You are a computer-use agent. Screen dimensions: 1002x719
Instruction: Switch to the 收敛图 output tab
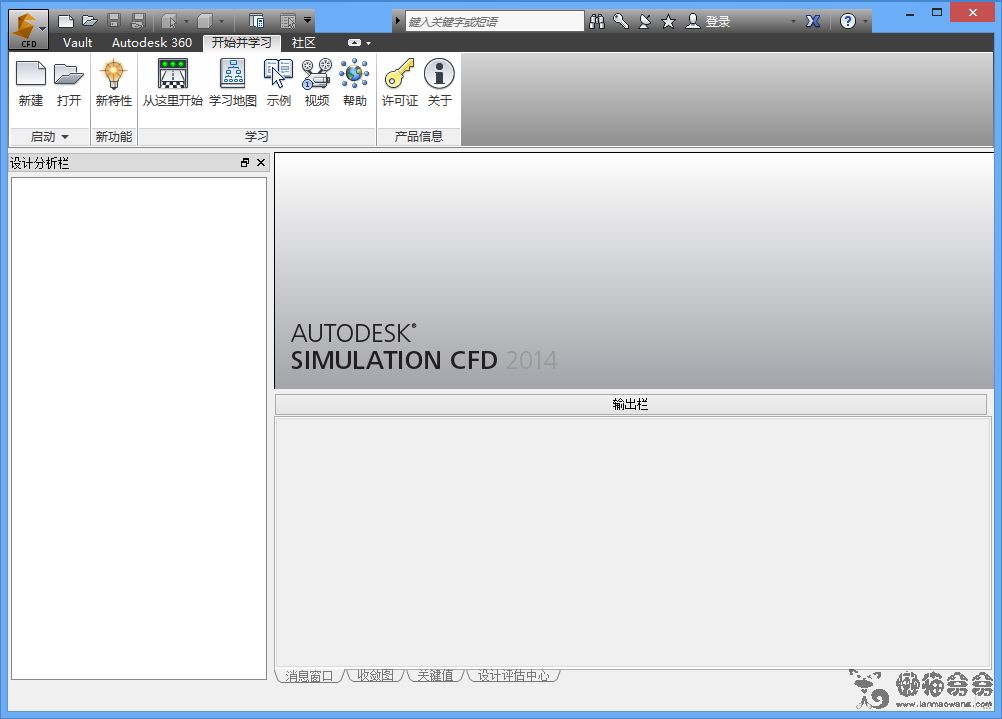point(375,676)
